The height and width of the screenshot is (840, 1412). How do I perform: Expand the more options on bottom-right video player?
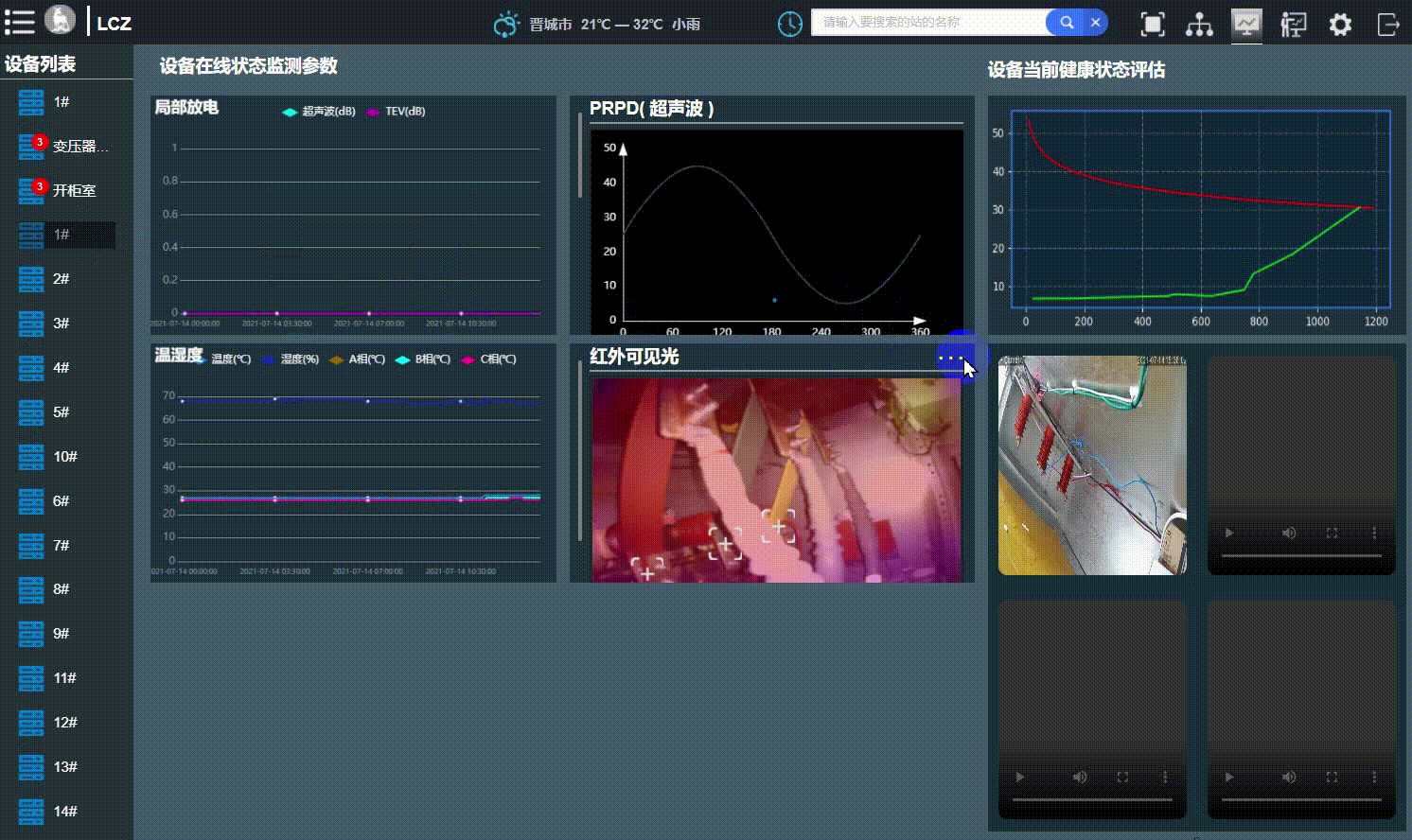tap(1375, 777)
